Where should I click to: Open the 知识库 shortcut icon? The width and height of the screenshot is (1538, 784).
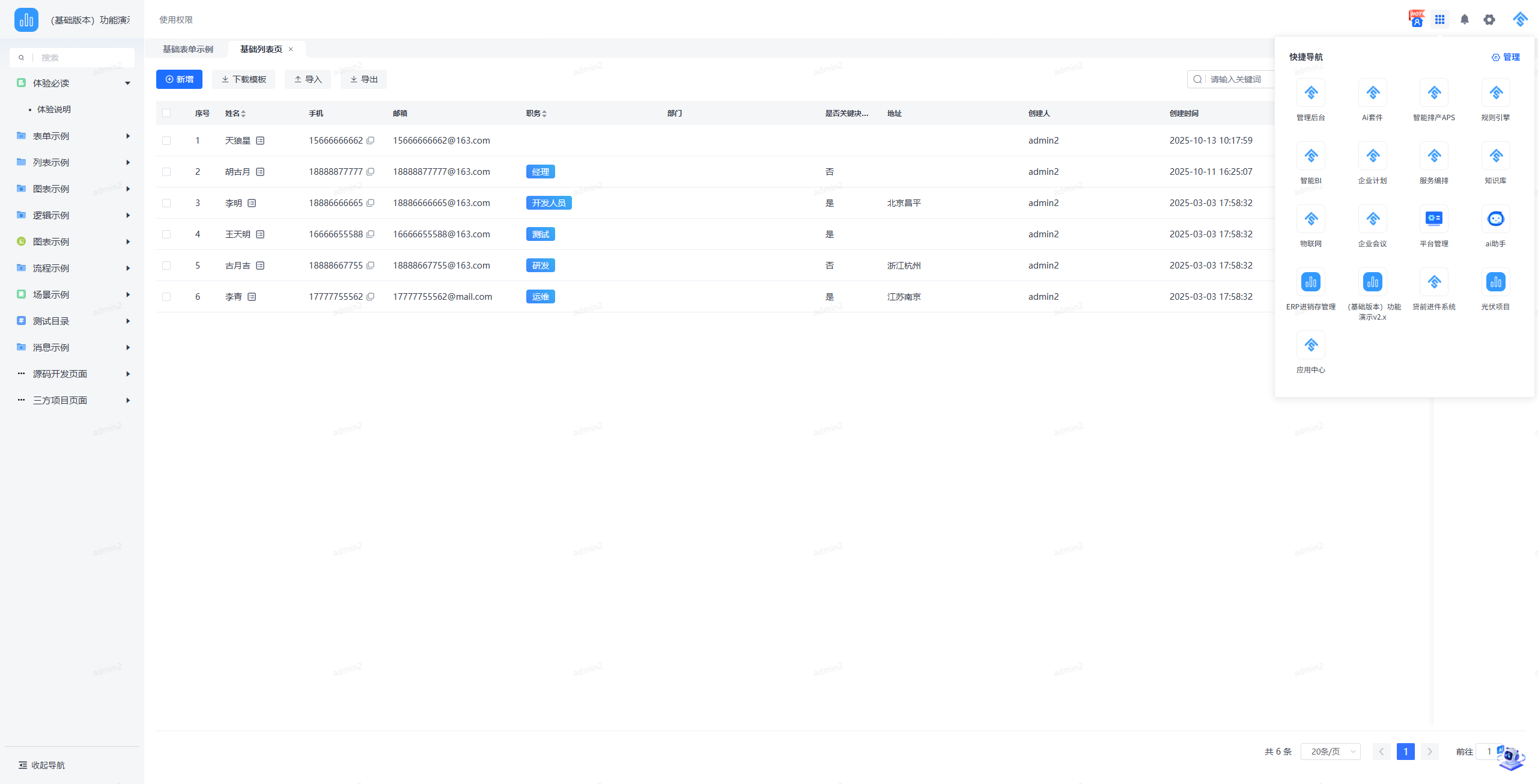click(1495, 156)
